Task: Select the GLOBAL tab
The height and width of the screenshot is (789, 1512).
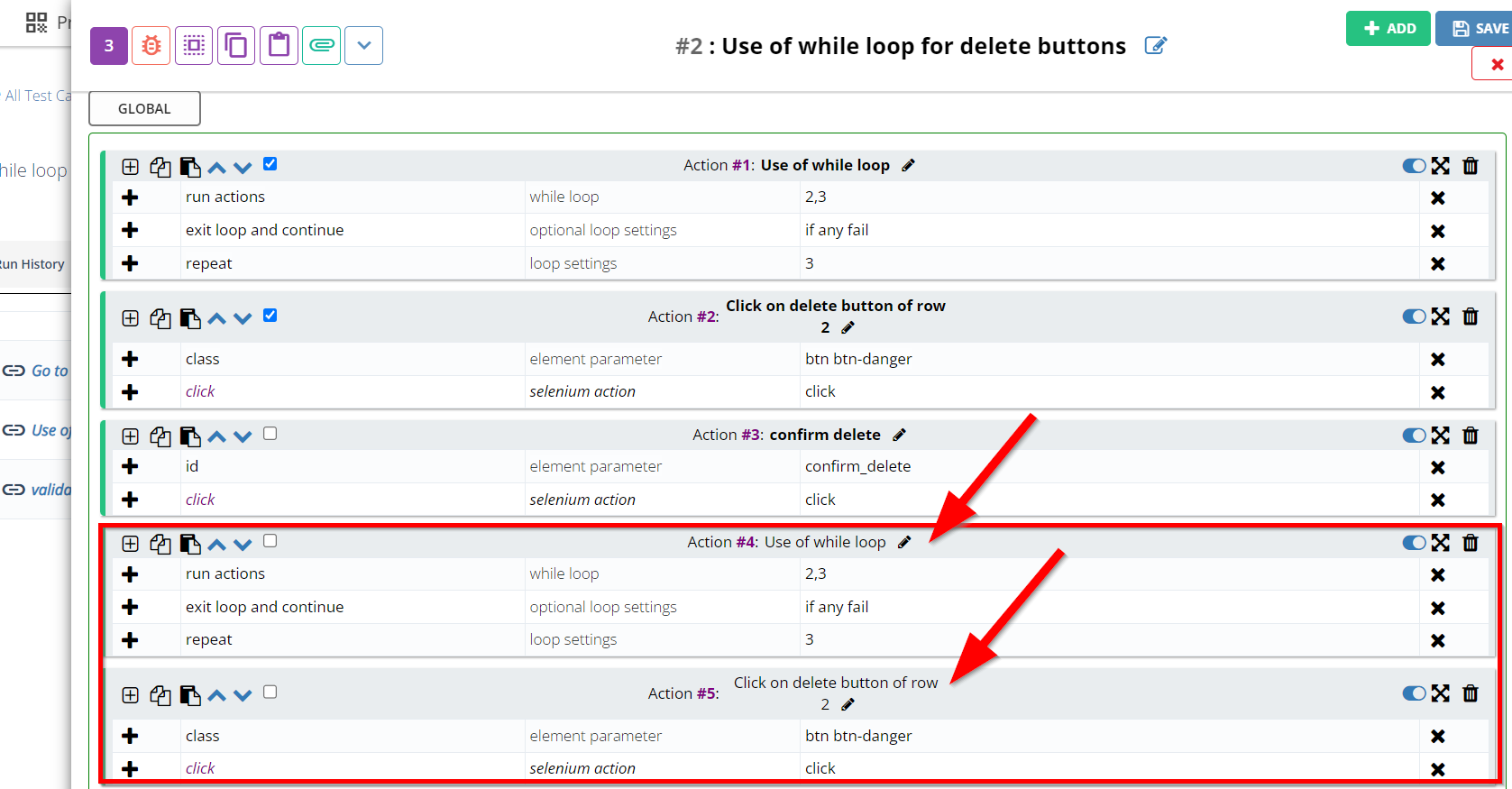Action: 144,109
